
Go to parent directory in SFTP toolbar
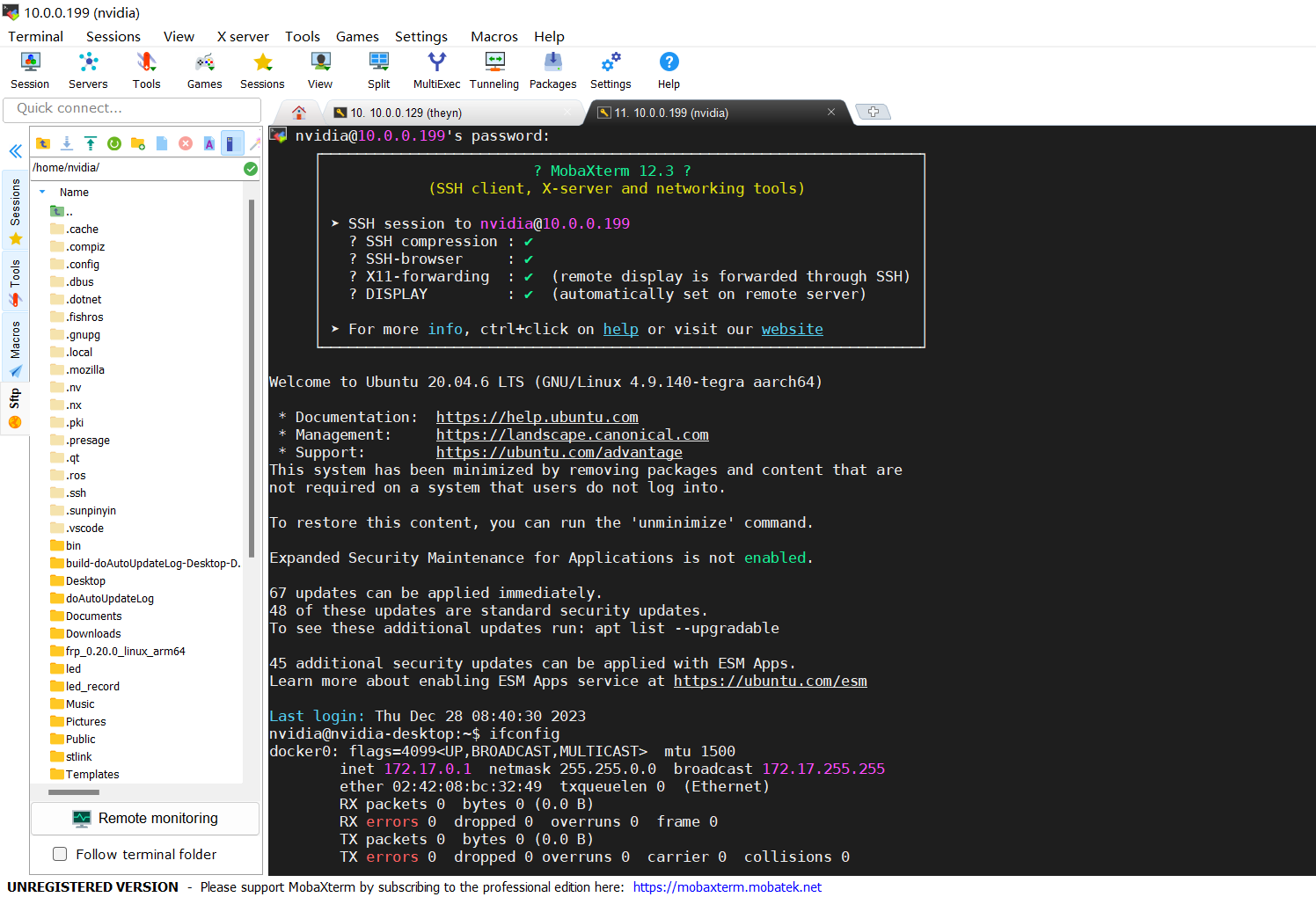(x=43, y=143)
